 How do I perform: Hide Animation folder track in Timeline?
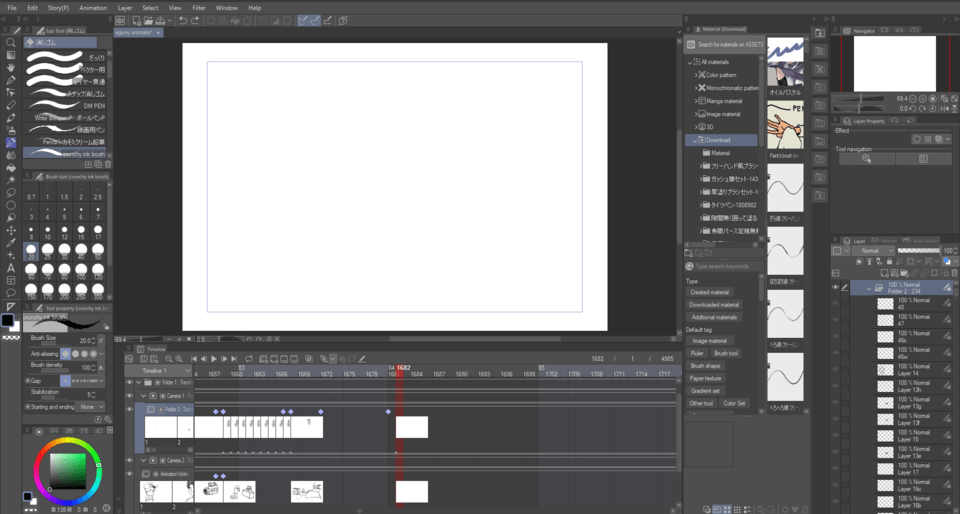pyautogui.click(x=129, y=474)
